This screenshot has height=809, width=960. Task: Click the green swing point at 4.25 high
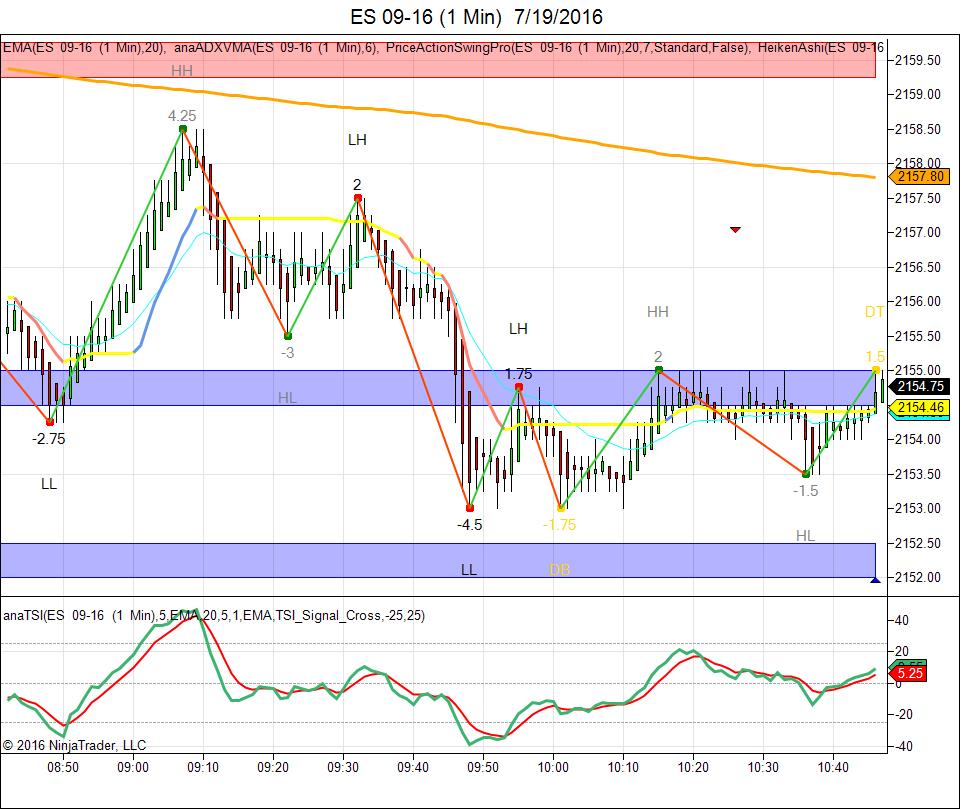(182, 129)
